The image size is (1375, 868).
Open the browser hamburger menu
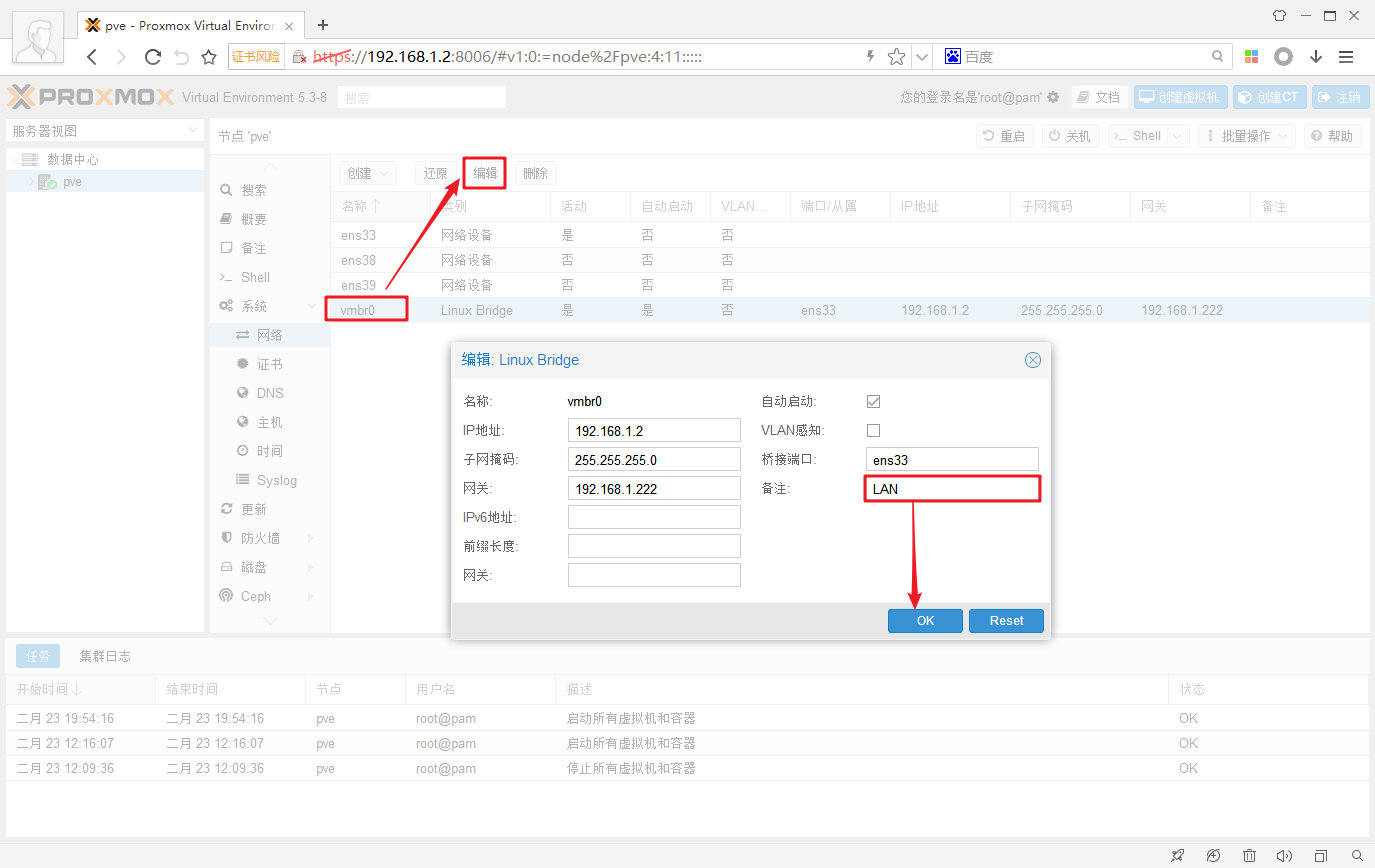tap(1346, 57)
